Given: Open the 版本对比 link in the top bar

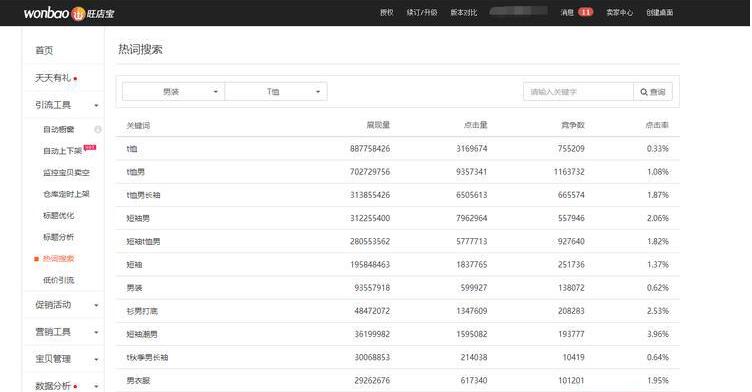Looking at the screenshot, I should click(464, 12).
